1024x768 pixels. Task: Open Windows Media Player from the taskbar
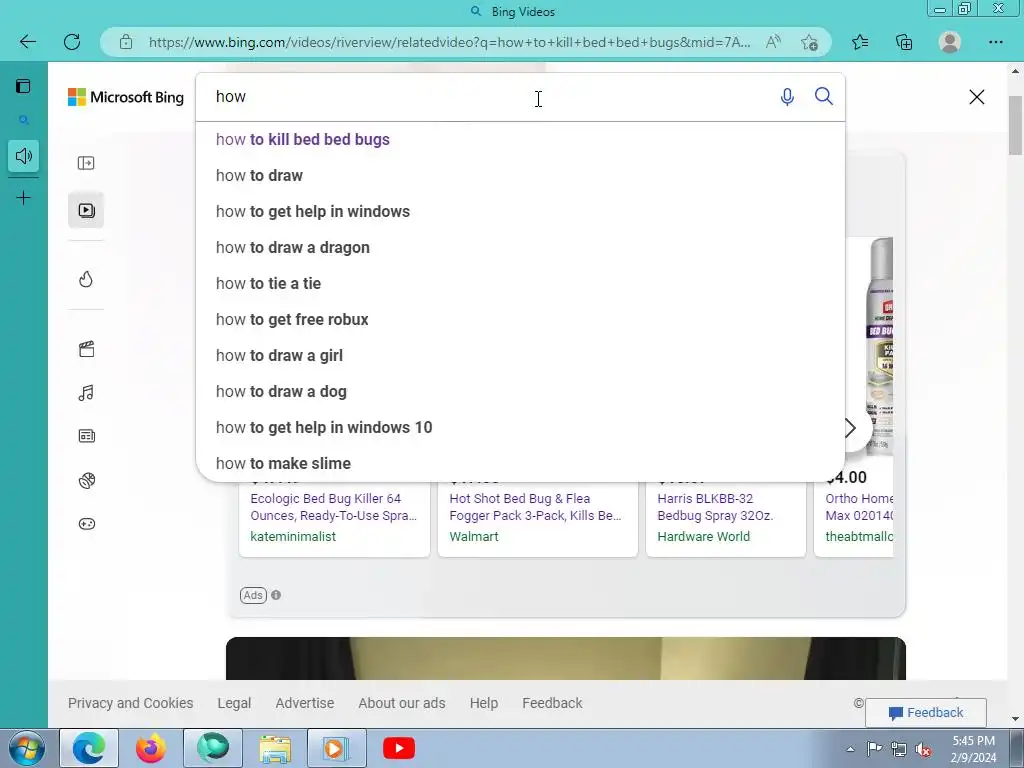(336, 748)
